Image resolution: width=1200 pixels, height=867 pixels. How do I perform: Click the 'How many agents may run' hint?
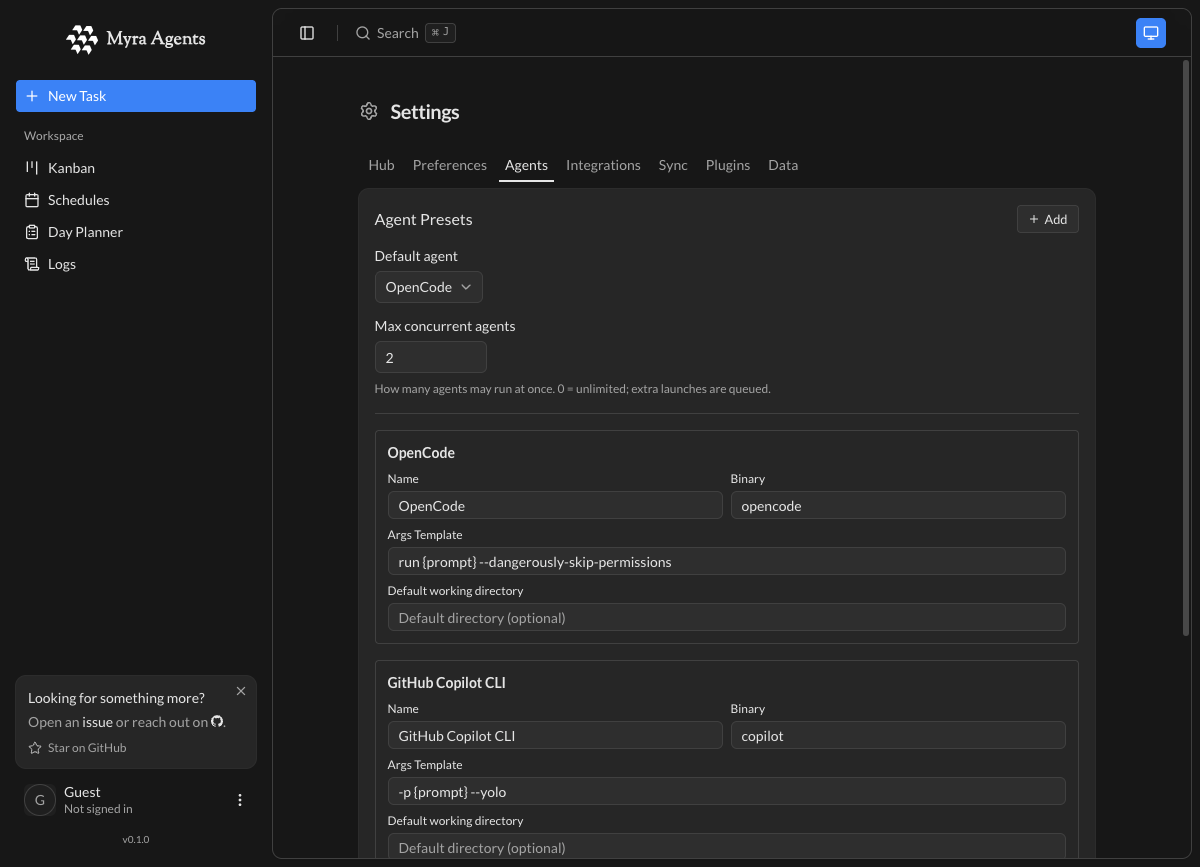[x=572, y=389]
